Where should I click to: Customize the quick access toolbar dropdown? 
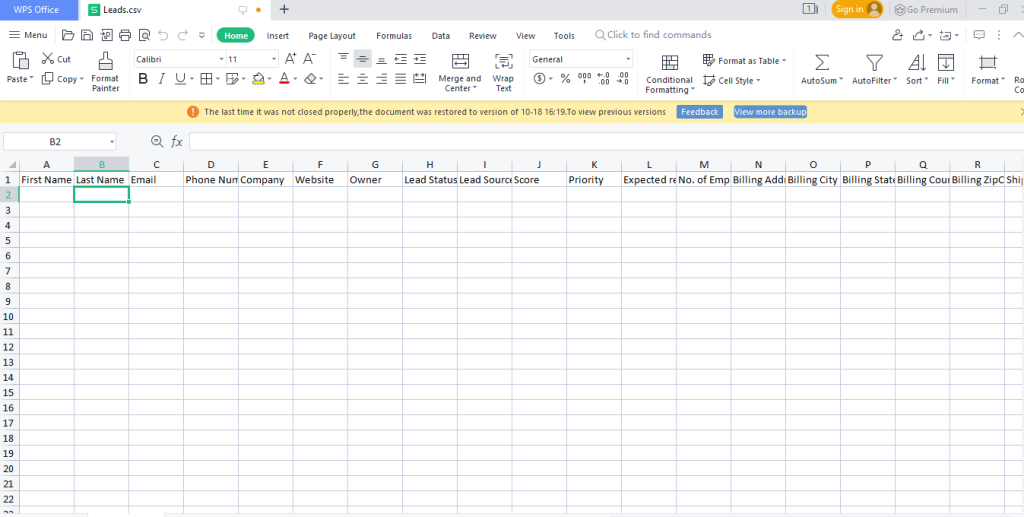tap(202, 35)
